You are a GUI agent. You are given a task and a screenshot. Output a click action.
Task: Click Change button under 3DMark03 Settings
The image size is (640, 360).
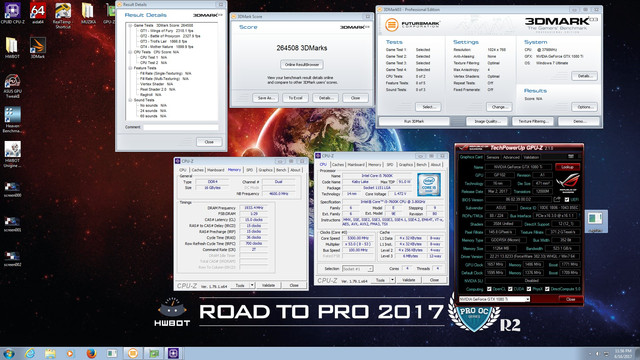click(x=499, y=107)
